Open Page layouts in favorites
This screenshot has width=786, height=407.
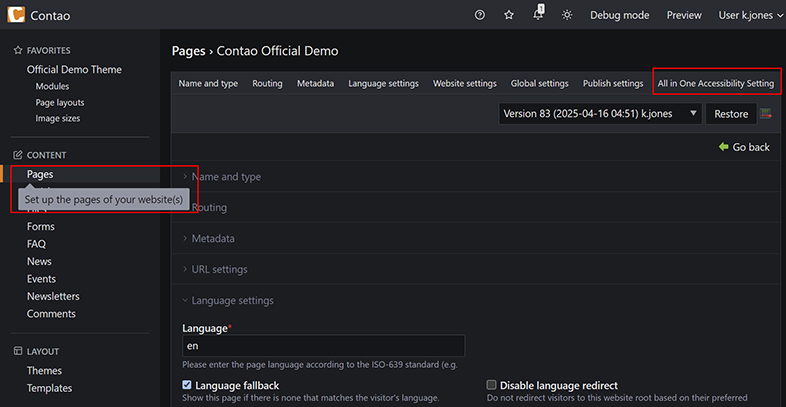tap(60, 102)
